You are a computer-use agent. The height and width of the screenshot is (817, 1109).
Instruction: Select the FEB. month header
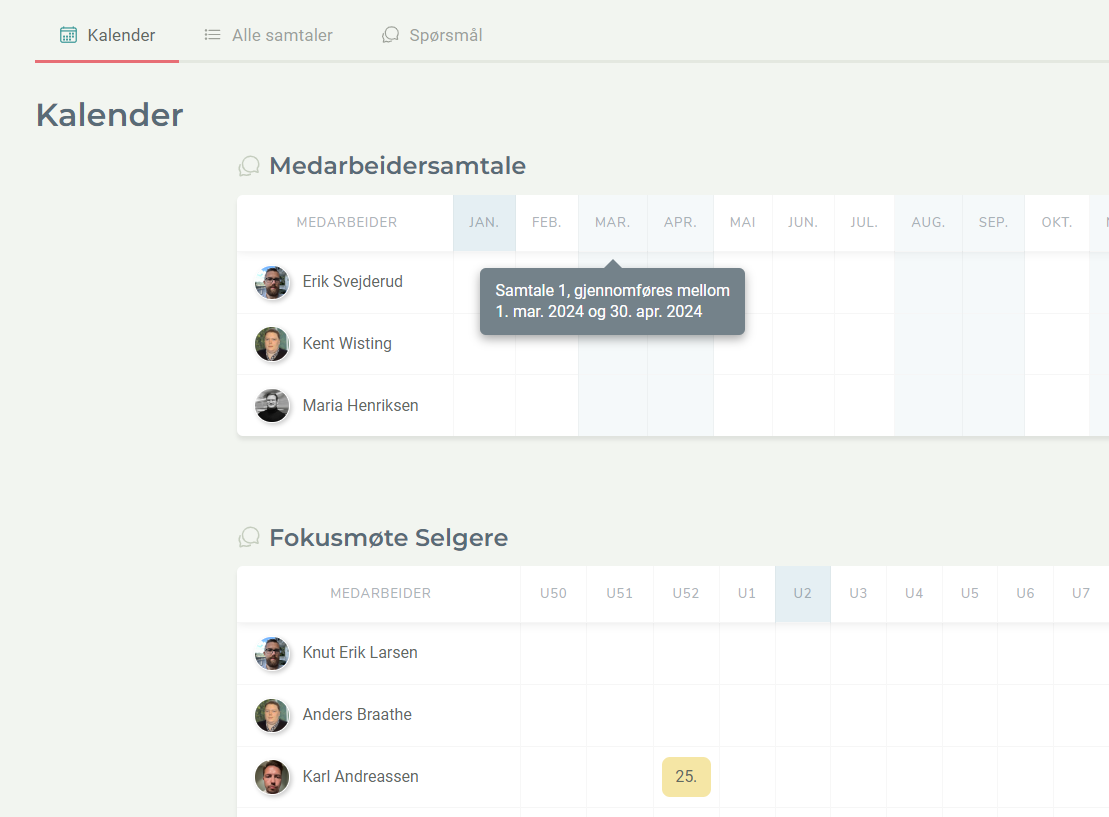[547, 223]
